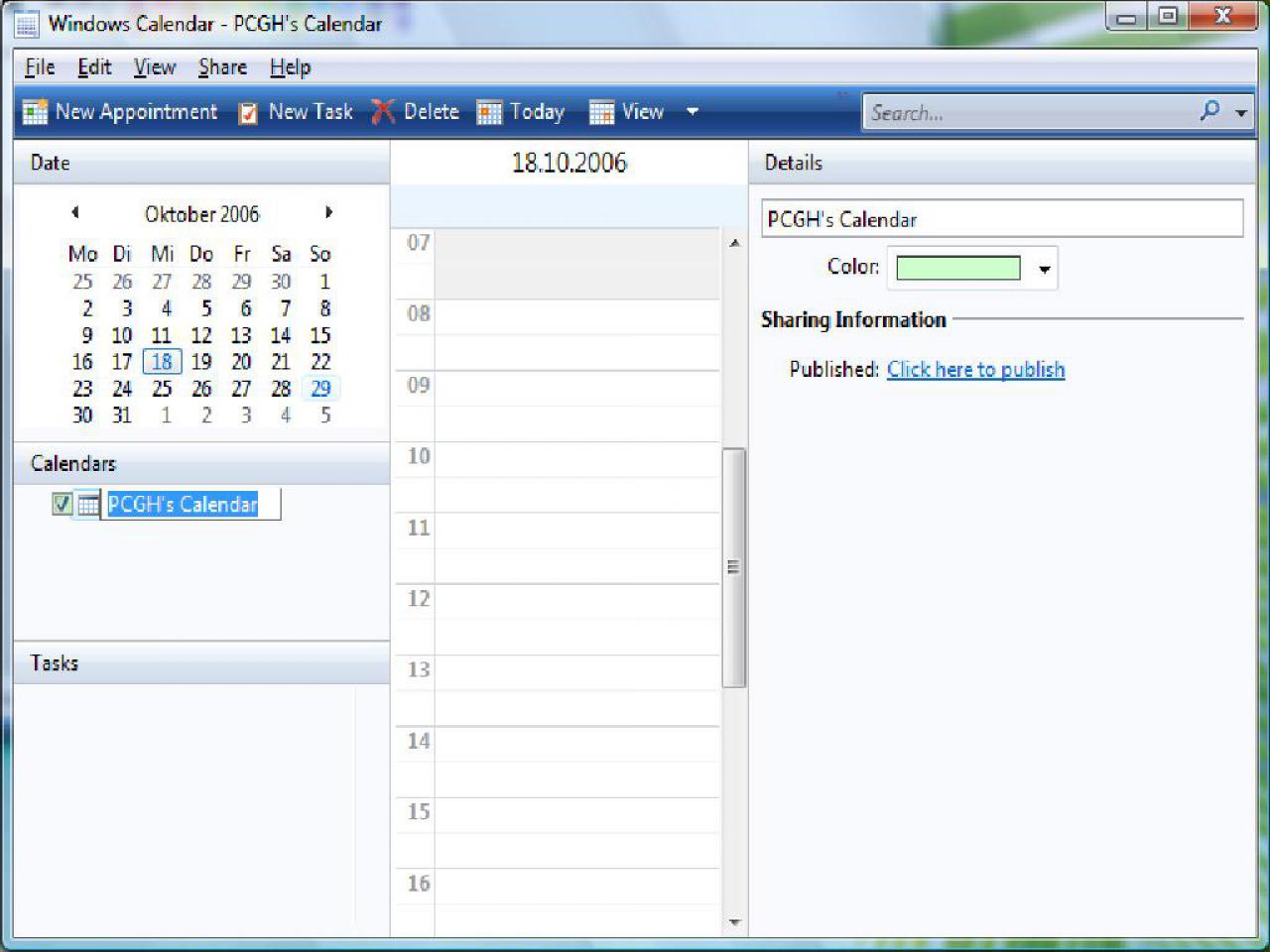The image size is (1270, 952).
Task: Select day 13 in mini calendar
Action: click(241, 335)
